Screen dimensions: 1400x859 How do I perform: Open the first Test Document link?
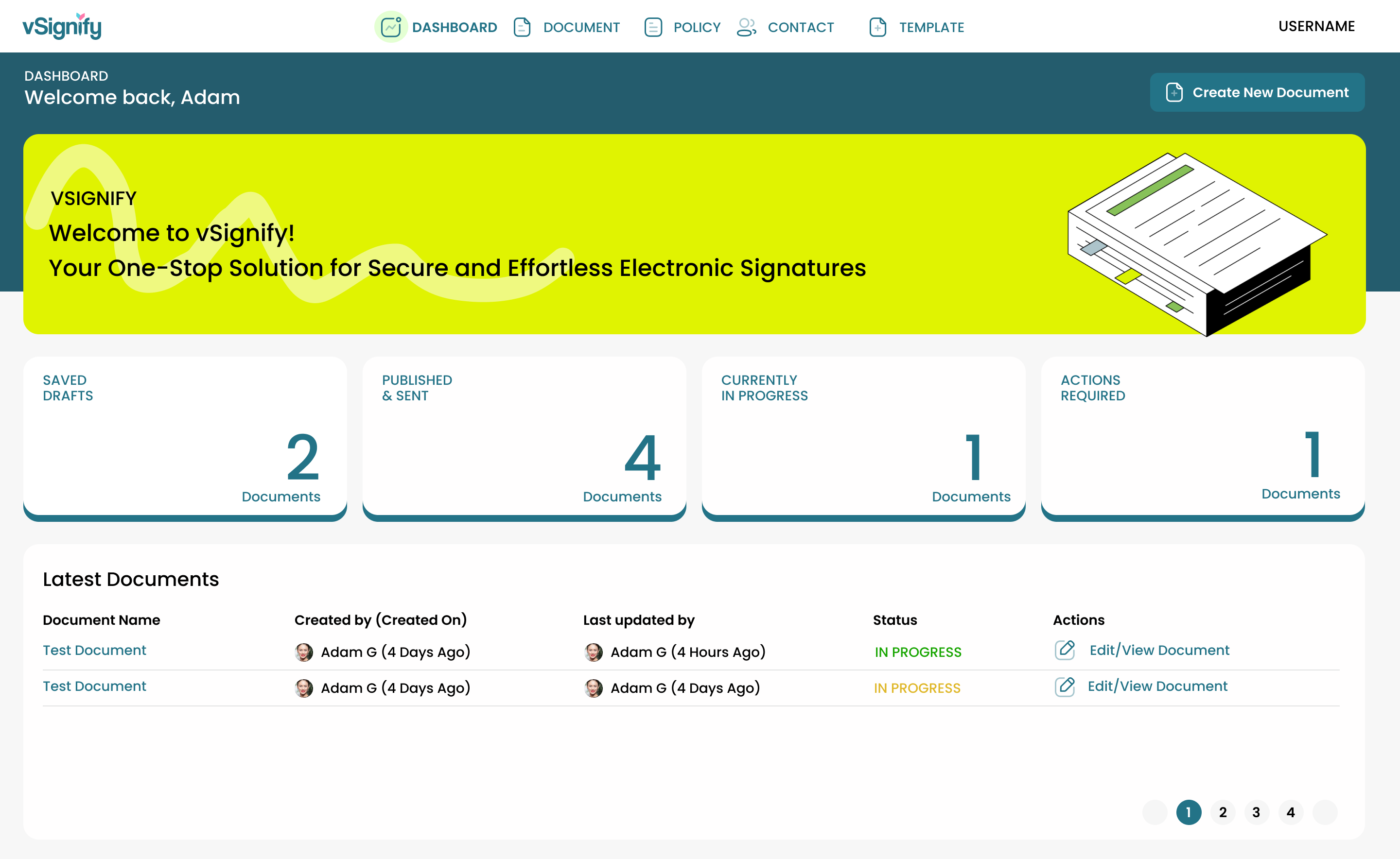coord(94,651)
